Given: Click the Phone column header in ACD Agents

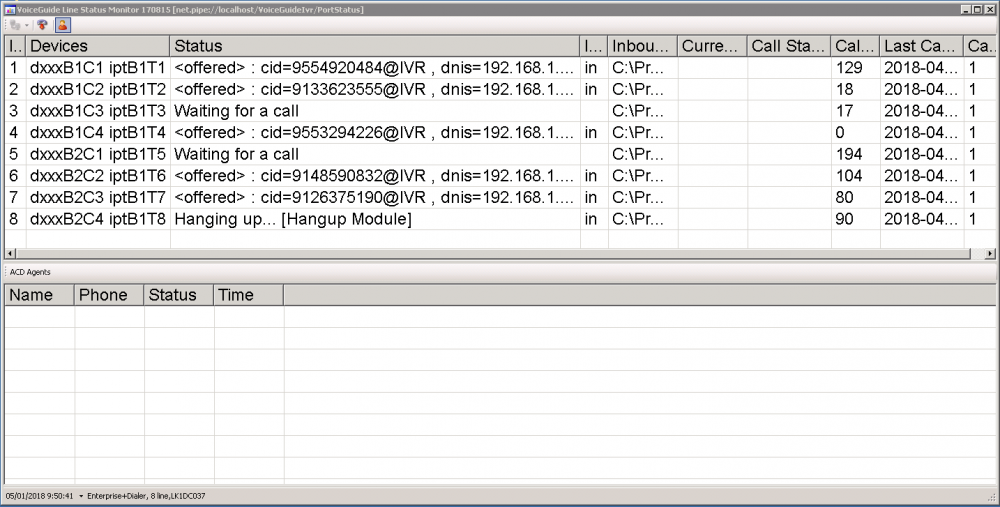Looking at the screenshot, I should coord(108,295).
